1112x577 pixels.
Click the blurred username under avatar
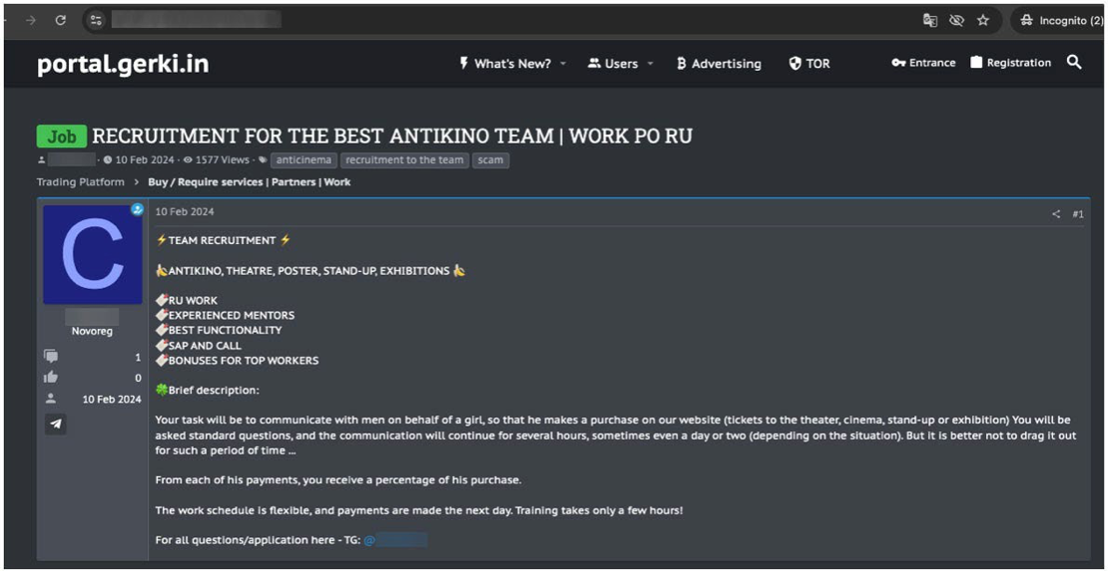(92, 316)
